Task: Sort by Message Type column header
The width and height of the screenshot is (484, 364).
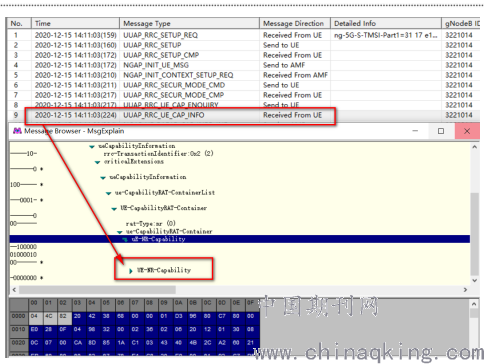Action: [189, 23]
